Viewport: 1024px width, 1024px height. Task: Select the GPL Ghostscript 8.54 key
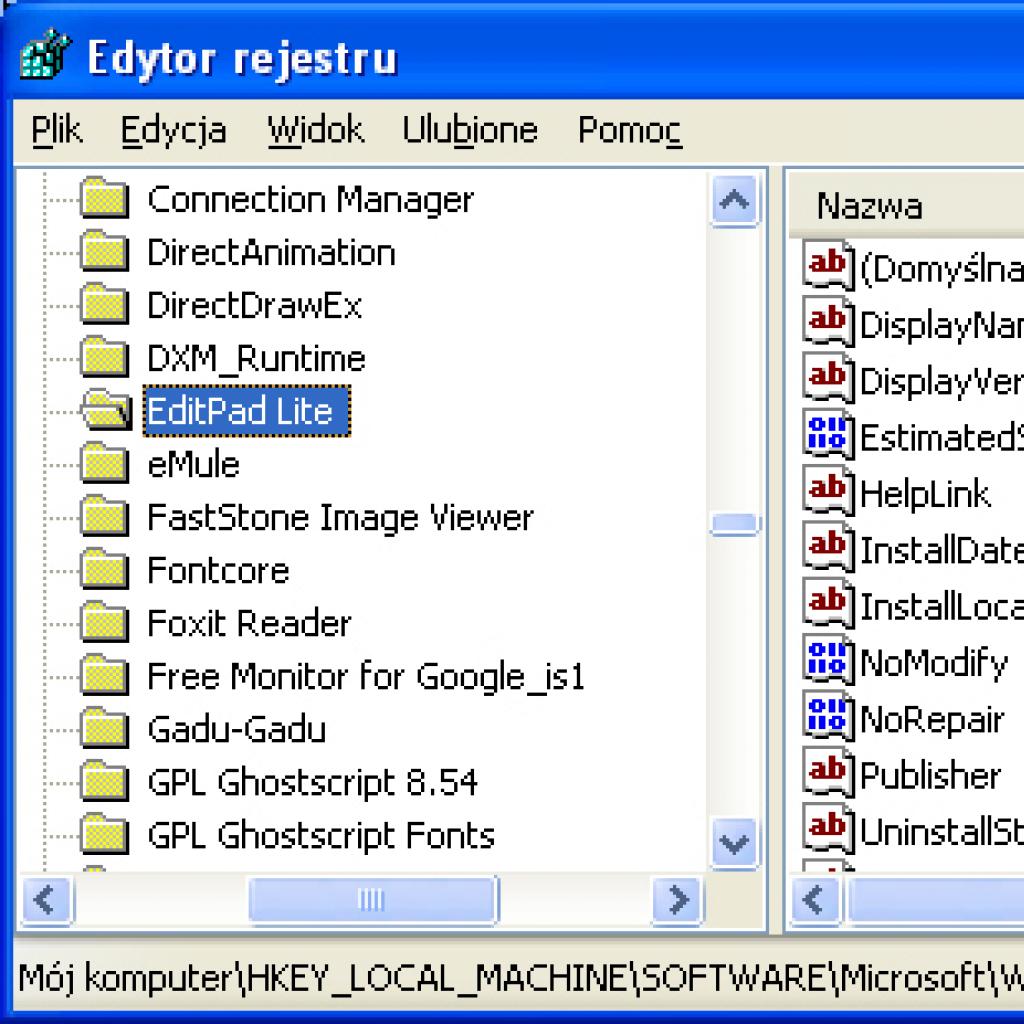pyautogui.click(x=312, y=783)
